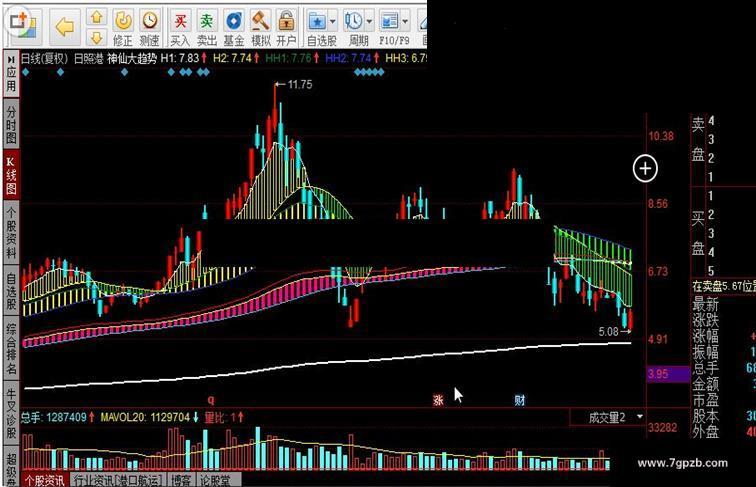Click the 涨 marker on the chart
The image size is (756, 487).
438,400
